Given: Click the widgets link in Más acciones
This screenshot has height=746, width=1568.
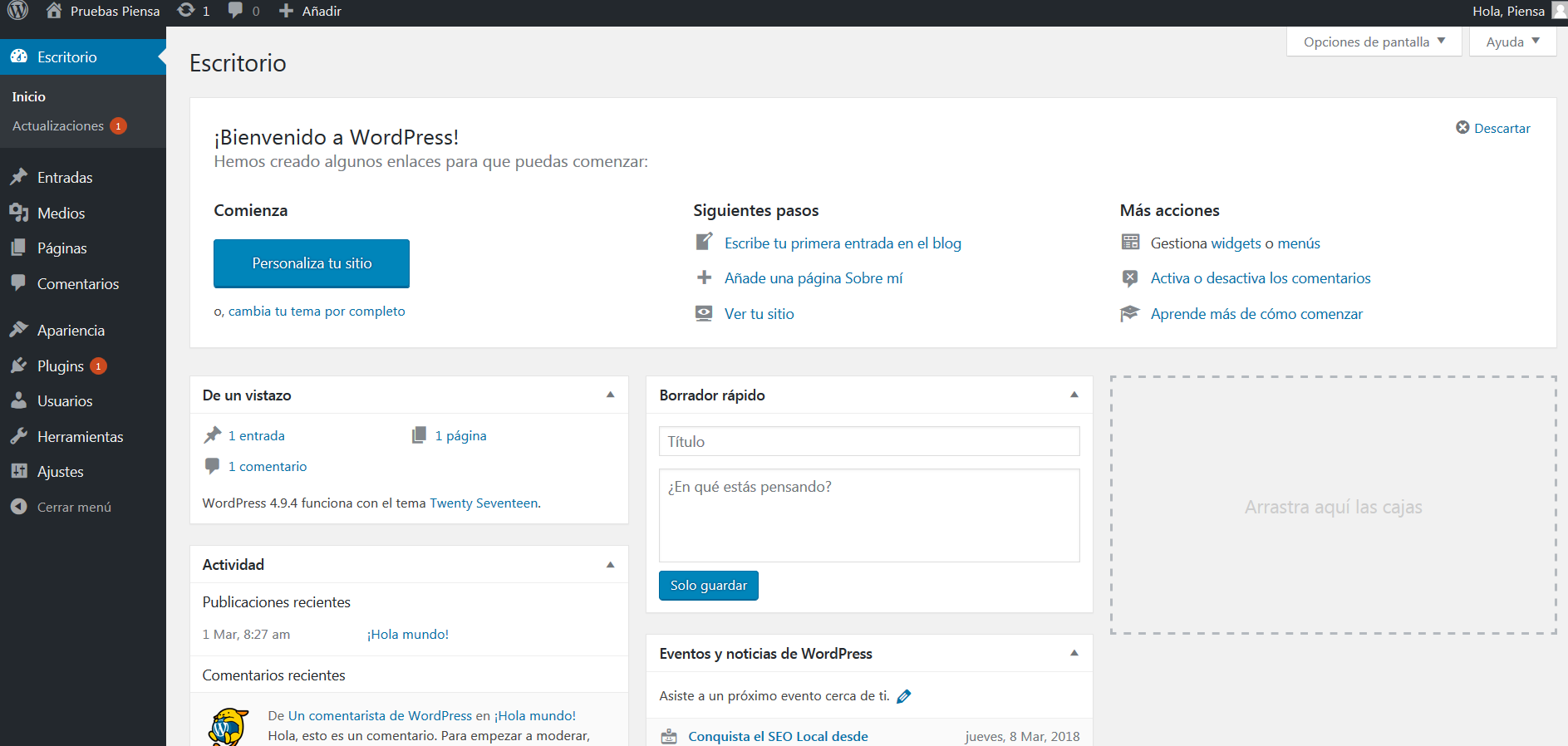Looking at the screenshot, I should [x=1236, y=243].
